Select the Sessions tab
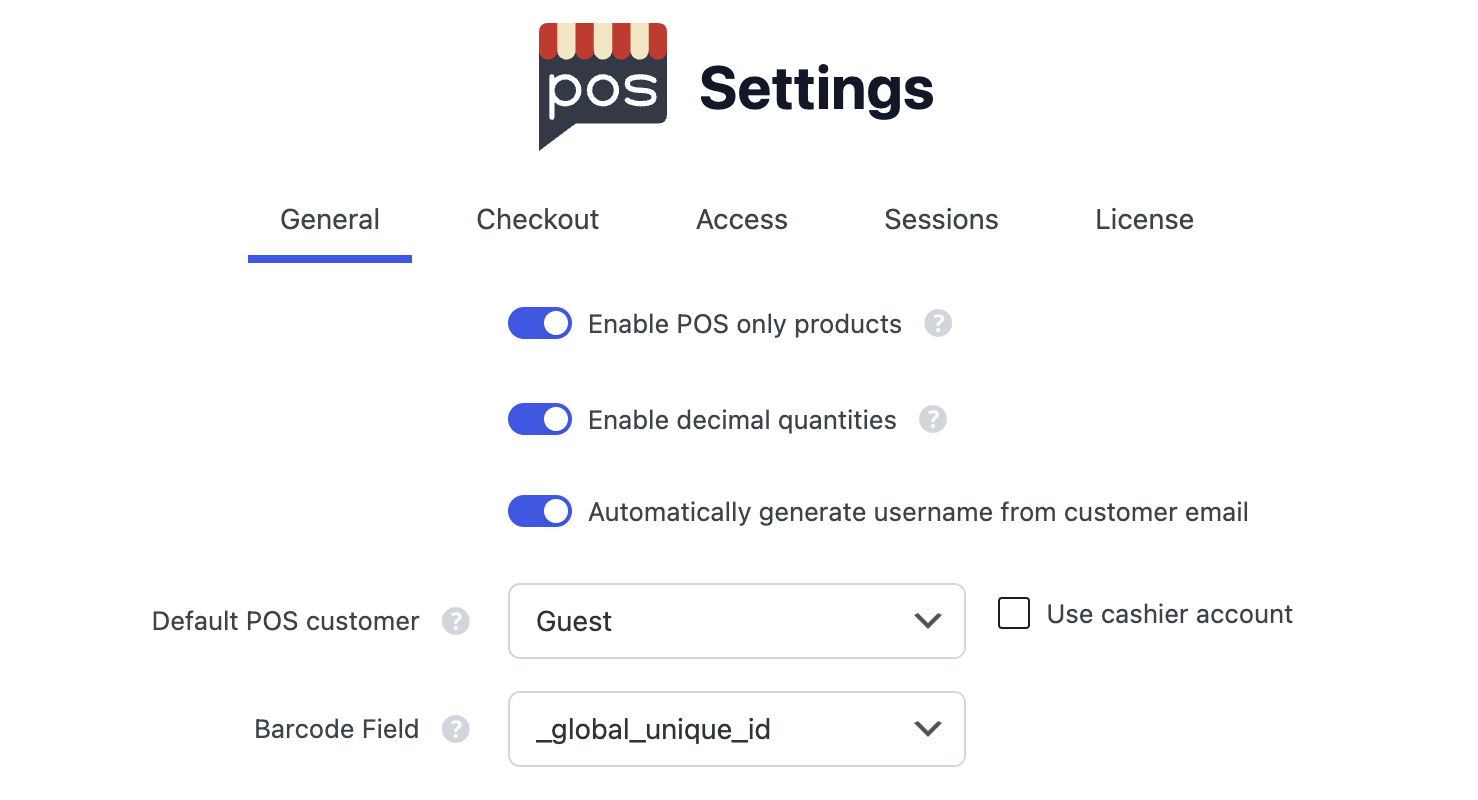This screenshot has height=800, width=1478. tap(941, 219)
